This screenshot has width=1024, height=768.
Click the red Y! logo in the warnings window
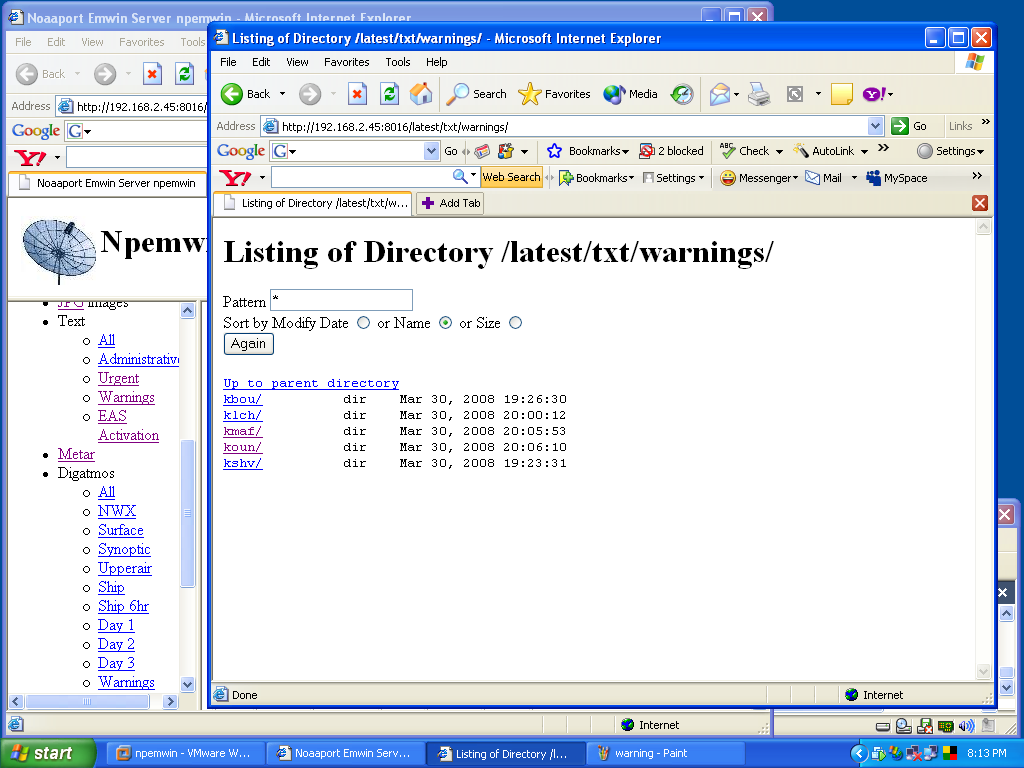pos(235,178)
